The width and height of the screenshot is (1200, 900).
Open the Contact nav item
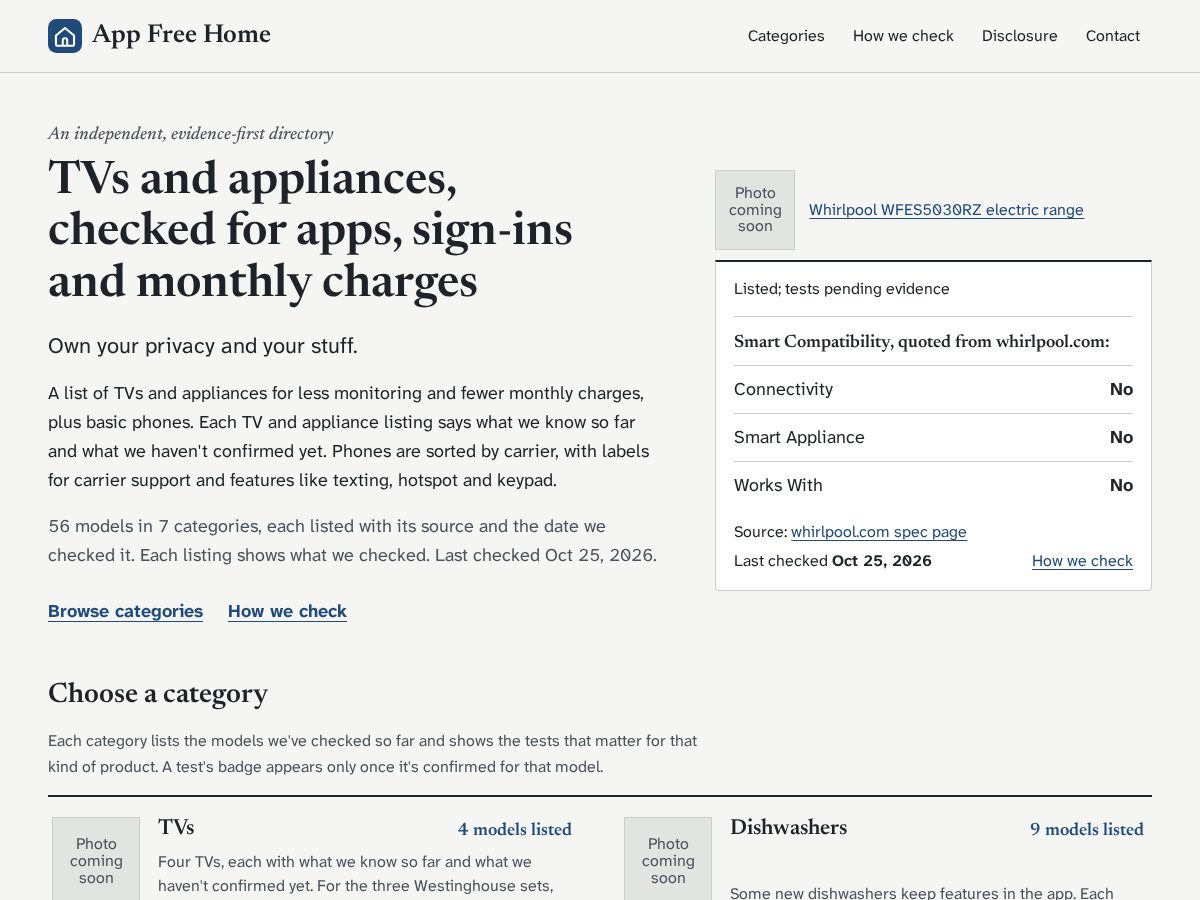coord(1113,36)
